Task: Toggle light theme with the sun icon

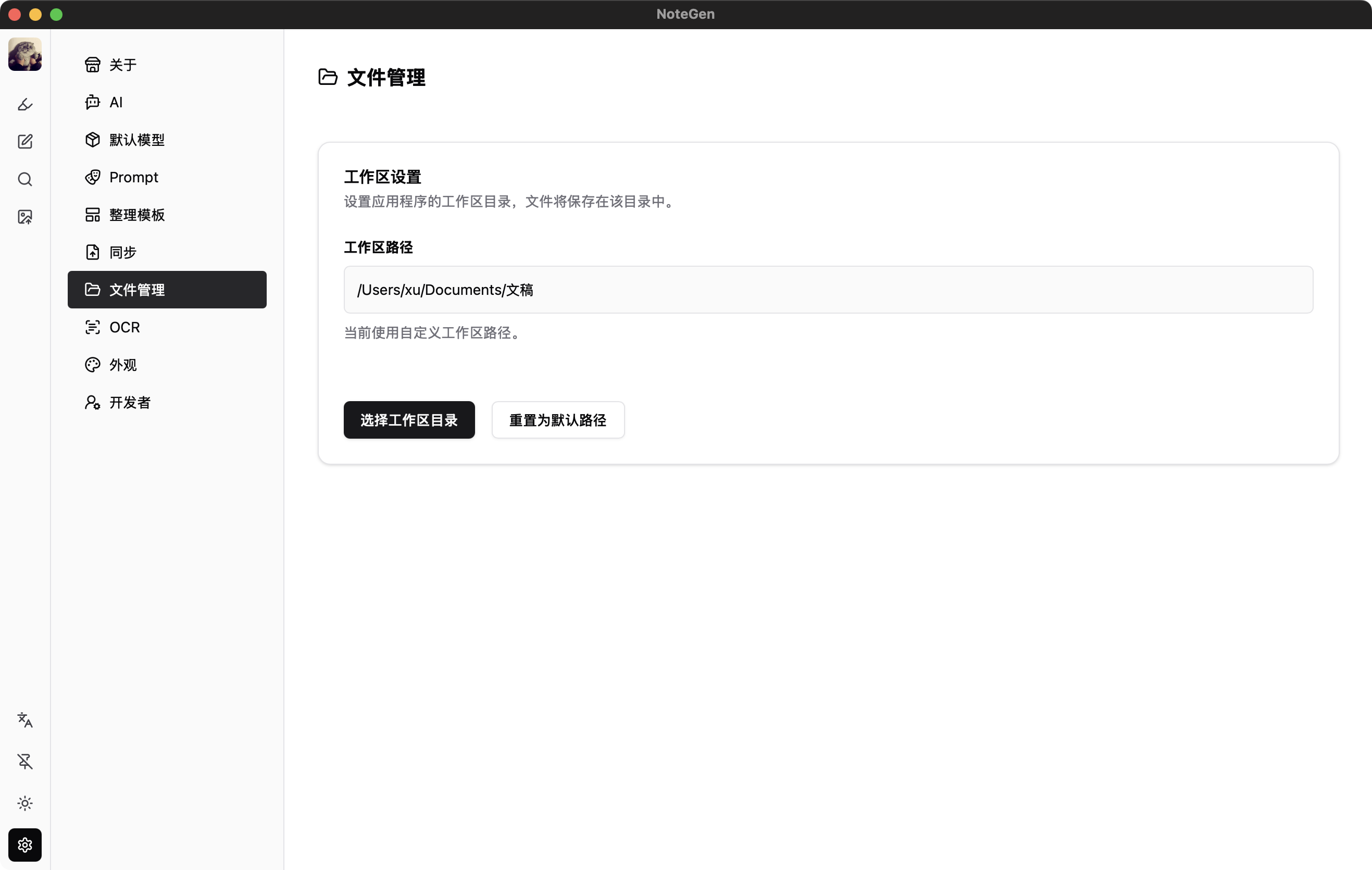Action: coord(25,803)
